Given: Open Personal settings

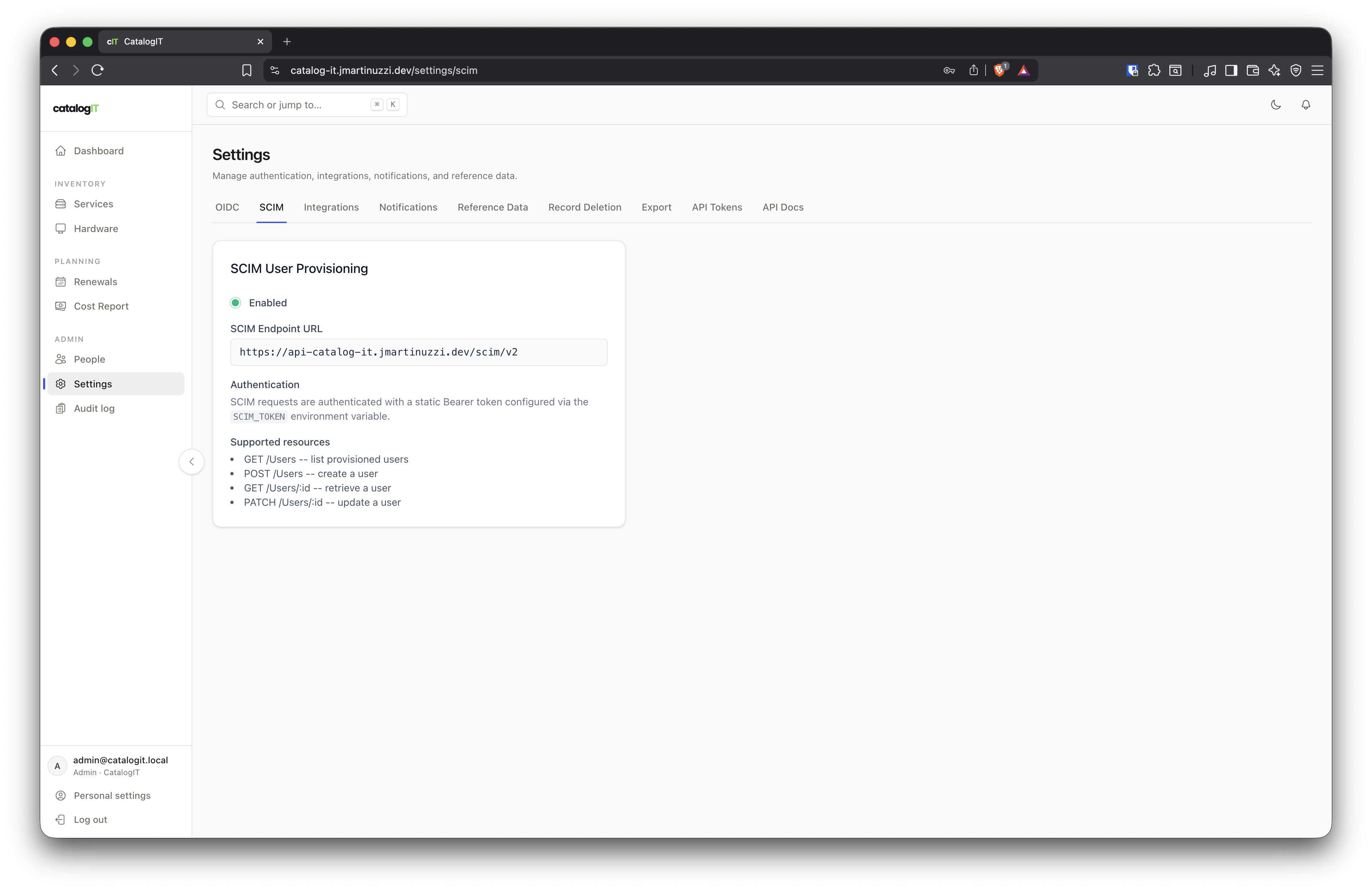Looking at the screenshot, I should [x=115, y=795].
